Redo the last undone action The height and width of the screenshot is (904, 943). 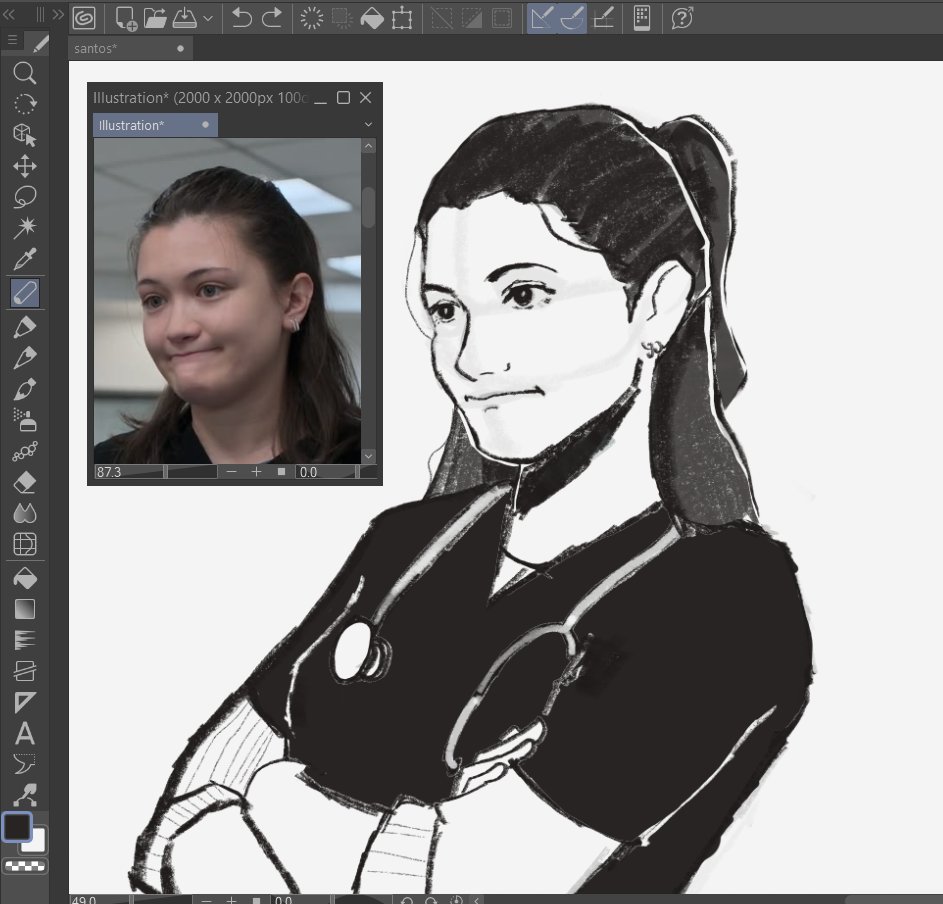point(272,18)
